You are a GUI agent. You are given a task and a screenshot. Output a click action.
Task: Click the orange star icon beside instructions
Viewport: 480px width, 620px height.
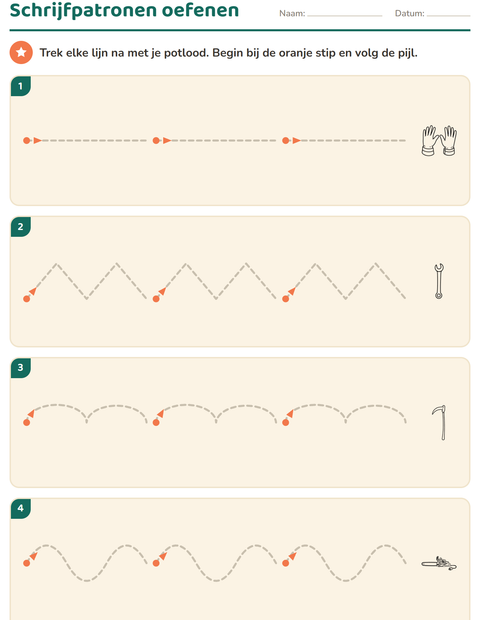21,53
